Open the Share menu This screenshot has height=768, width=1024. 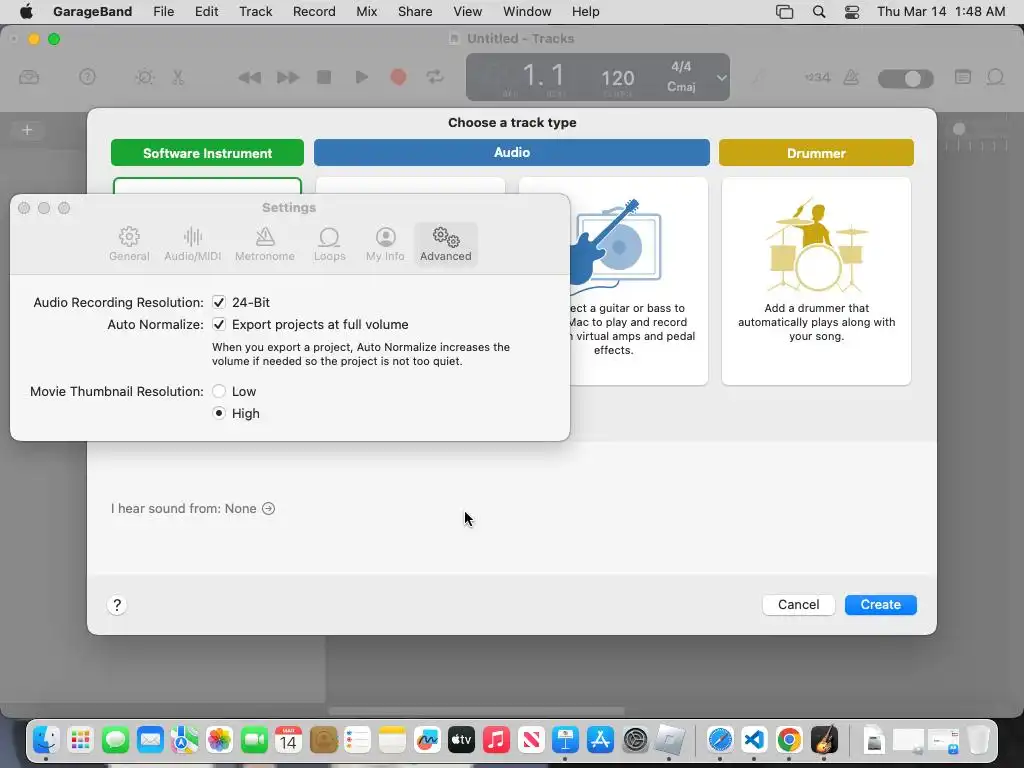click(415, 12)
